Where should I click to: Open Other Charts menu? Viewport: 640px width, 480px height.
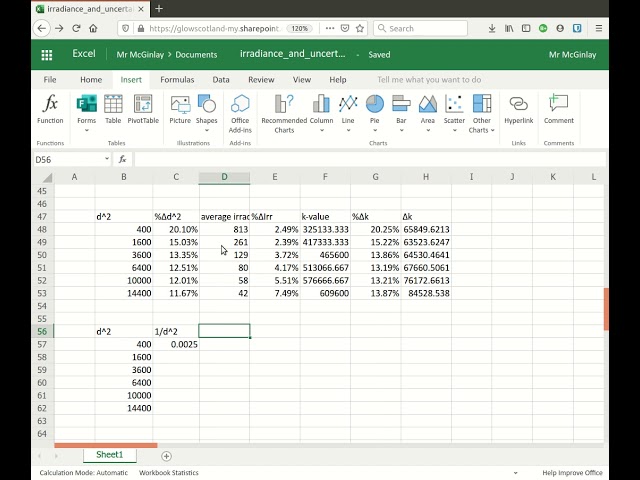click(482, 113)
